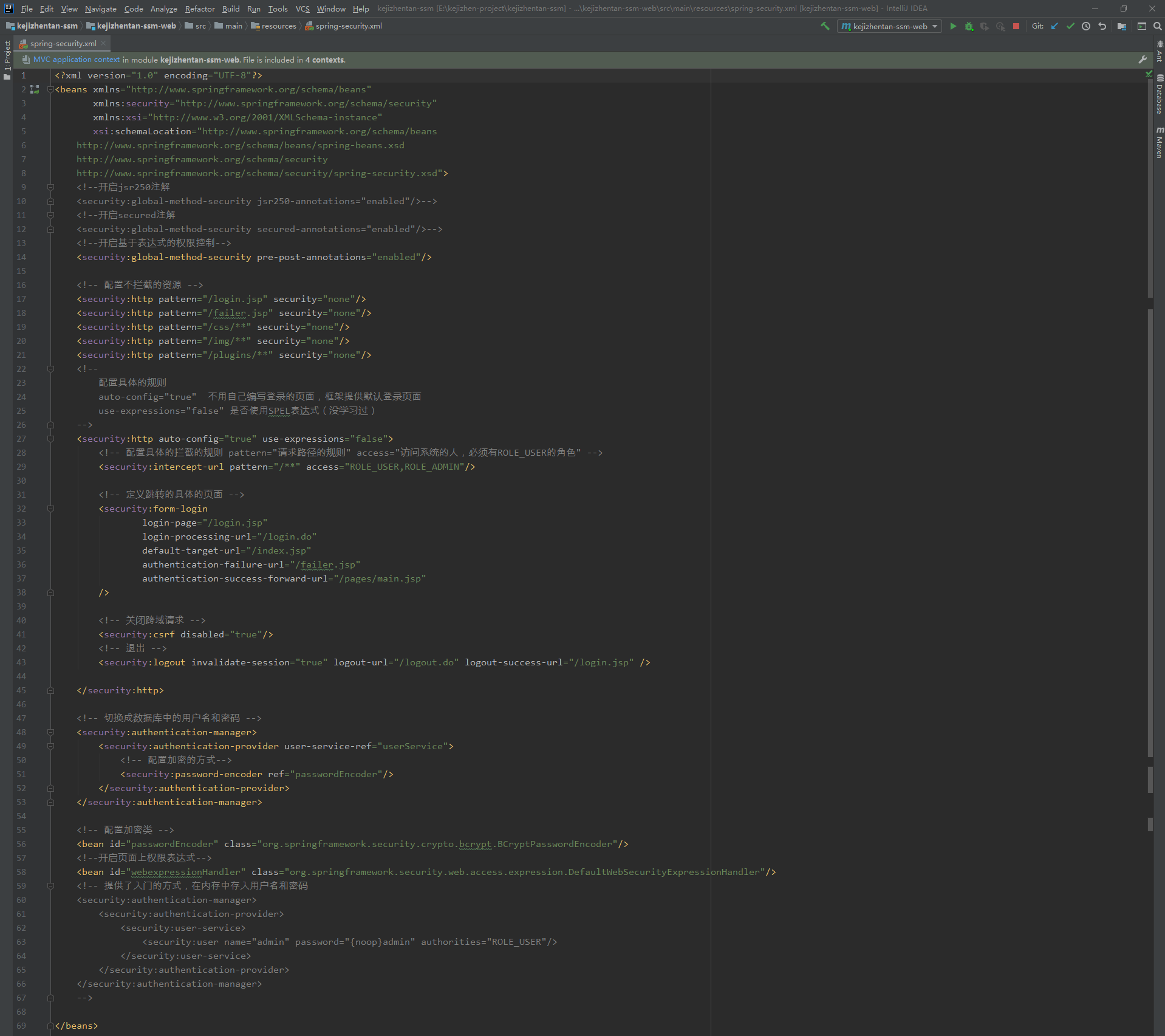Collapse the comment fold on line 22
1165x1036 pixels.
51,369
